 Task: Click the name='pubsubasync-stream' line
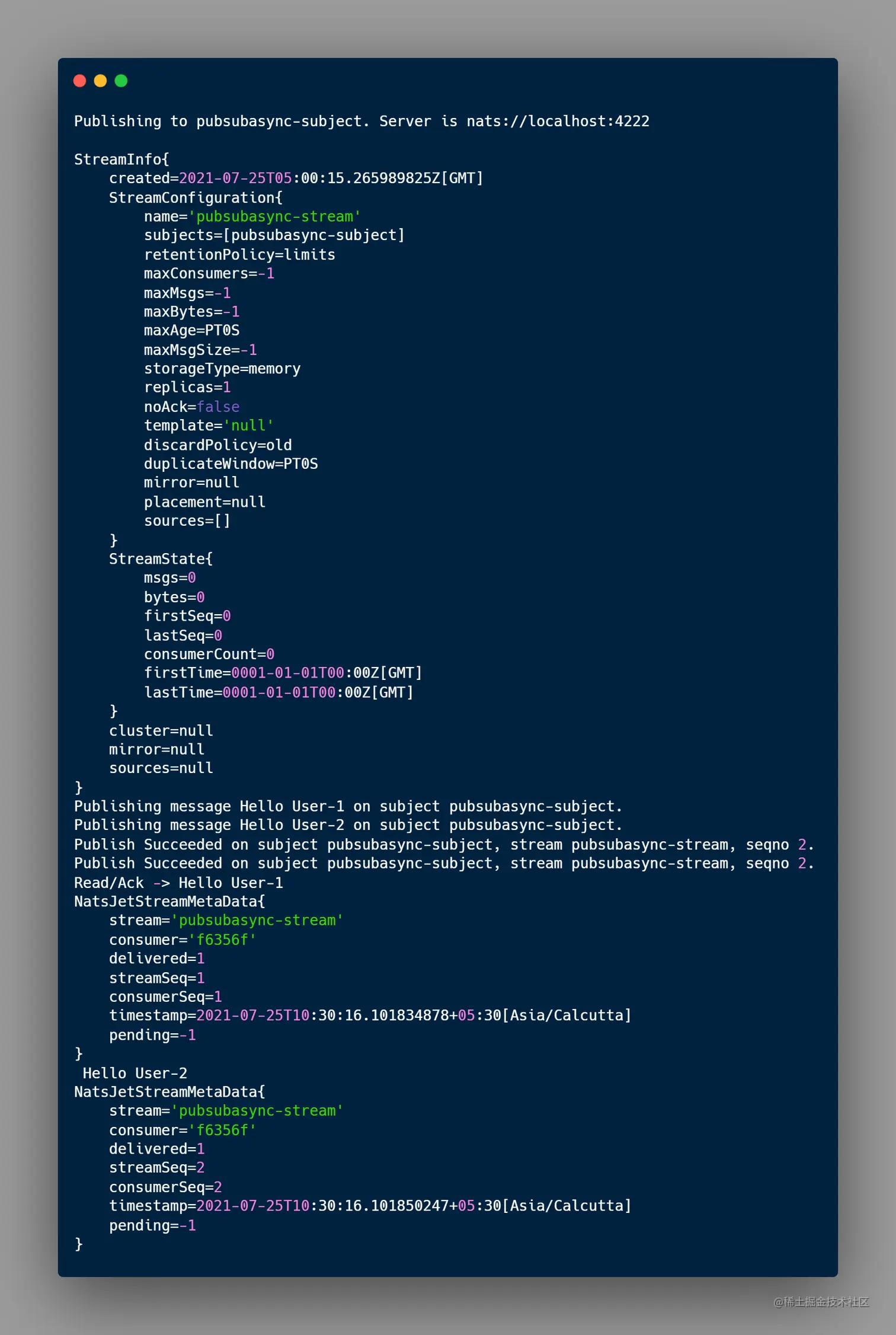coord(252,216)
